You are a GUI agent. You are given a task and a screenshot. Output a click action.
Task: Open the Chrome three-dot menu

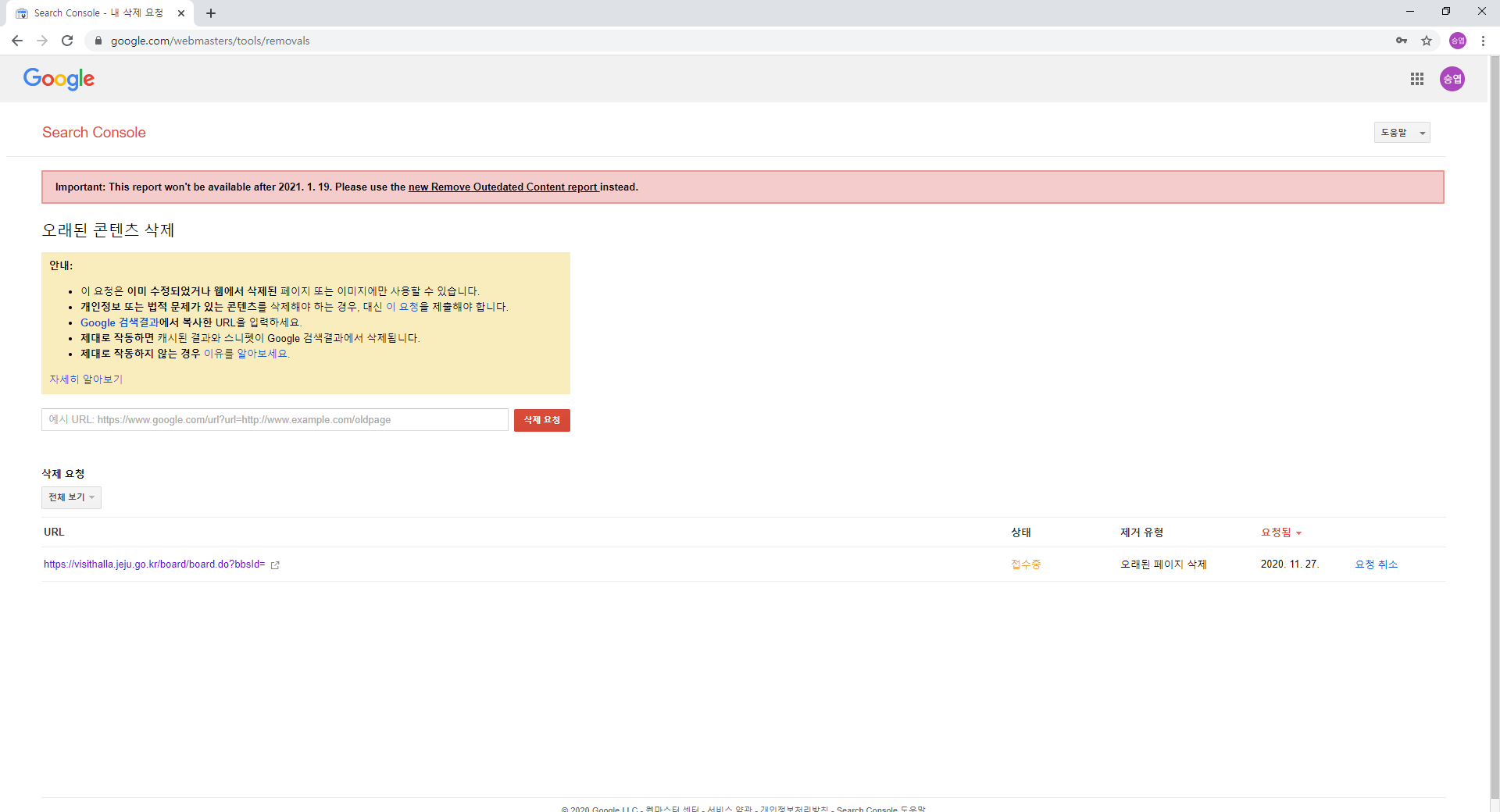click(1483, 41)
